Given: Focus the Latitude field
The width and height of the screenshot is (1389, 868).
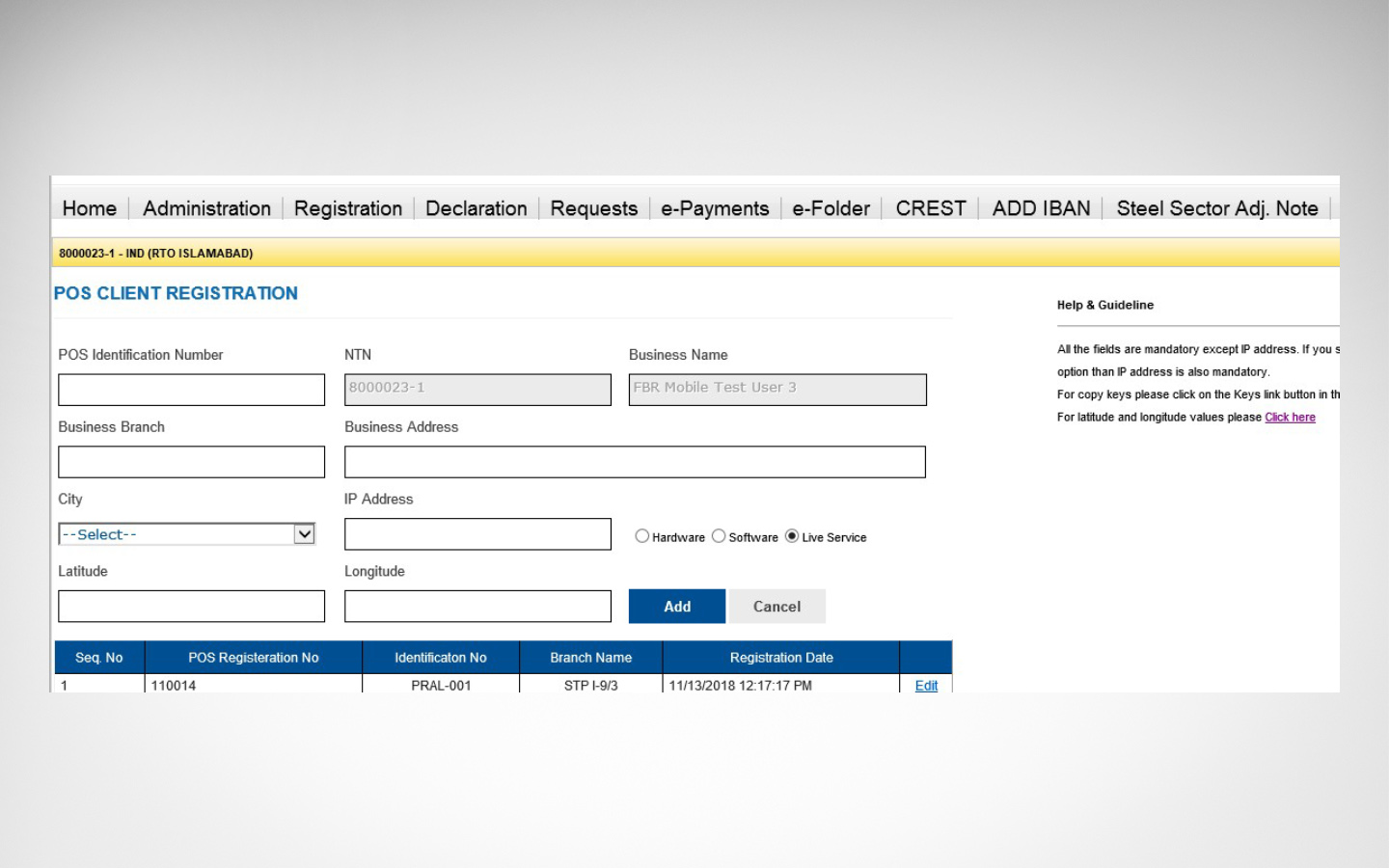Looking at the screenshot, I should [x=192, y=607].
